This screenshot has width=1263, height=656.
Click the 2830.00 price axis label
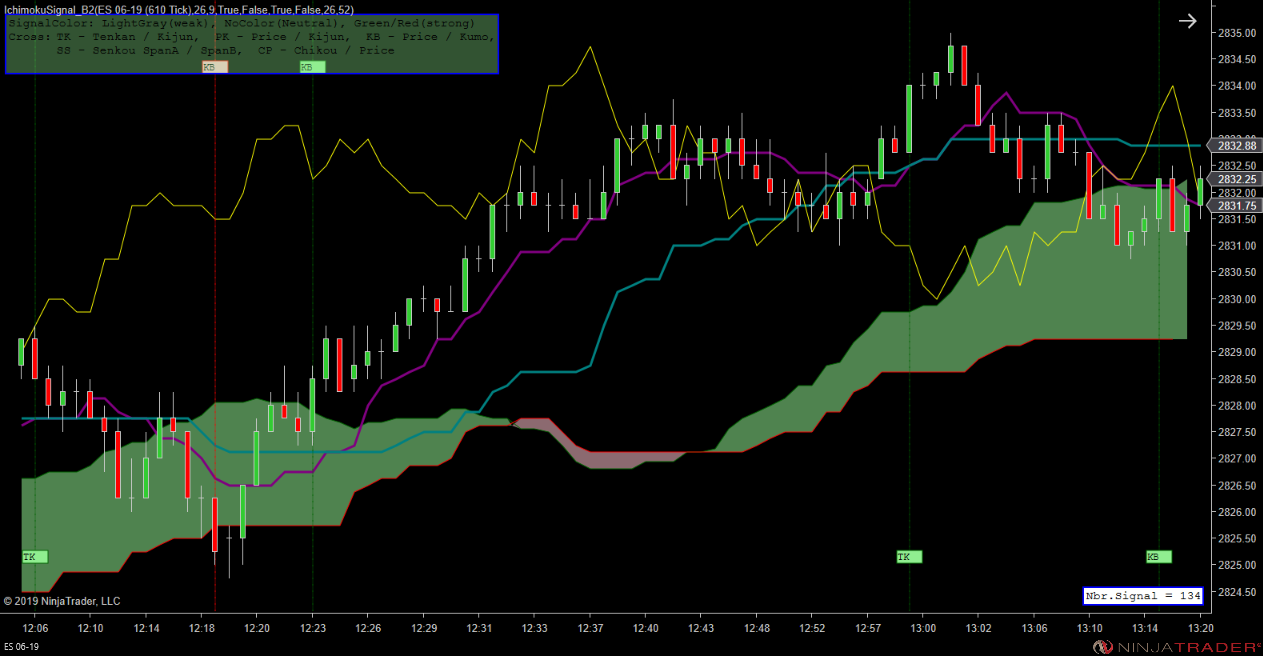click(x=1238, y=299)
